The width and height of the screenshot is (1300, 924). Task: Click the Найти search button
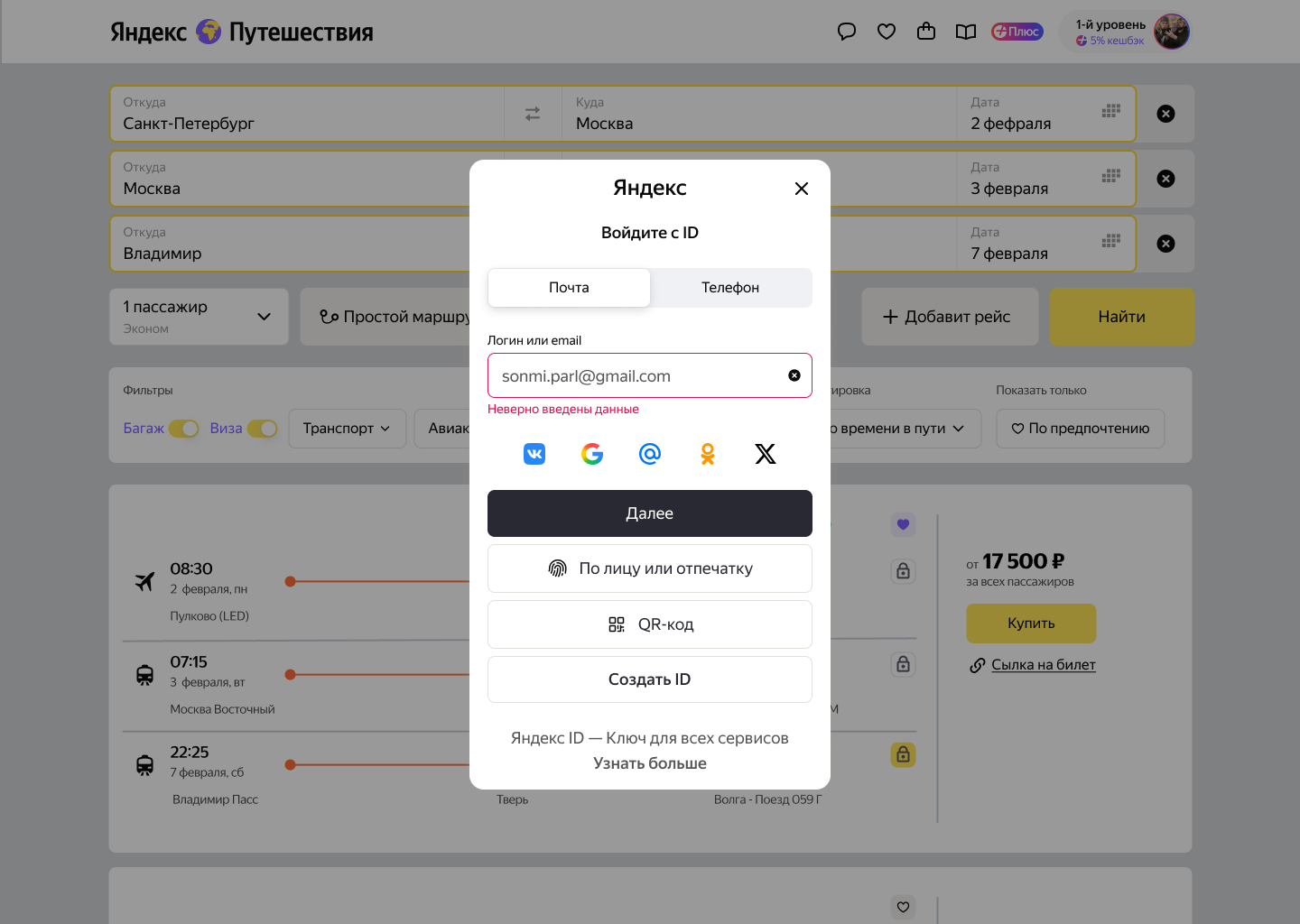click(x=1122, y=317)
